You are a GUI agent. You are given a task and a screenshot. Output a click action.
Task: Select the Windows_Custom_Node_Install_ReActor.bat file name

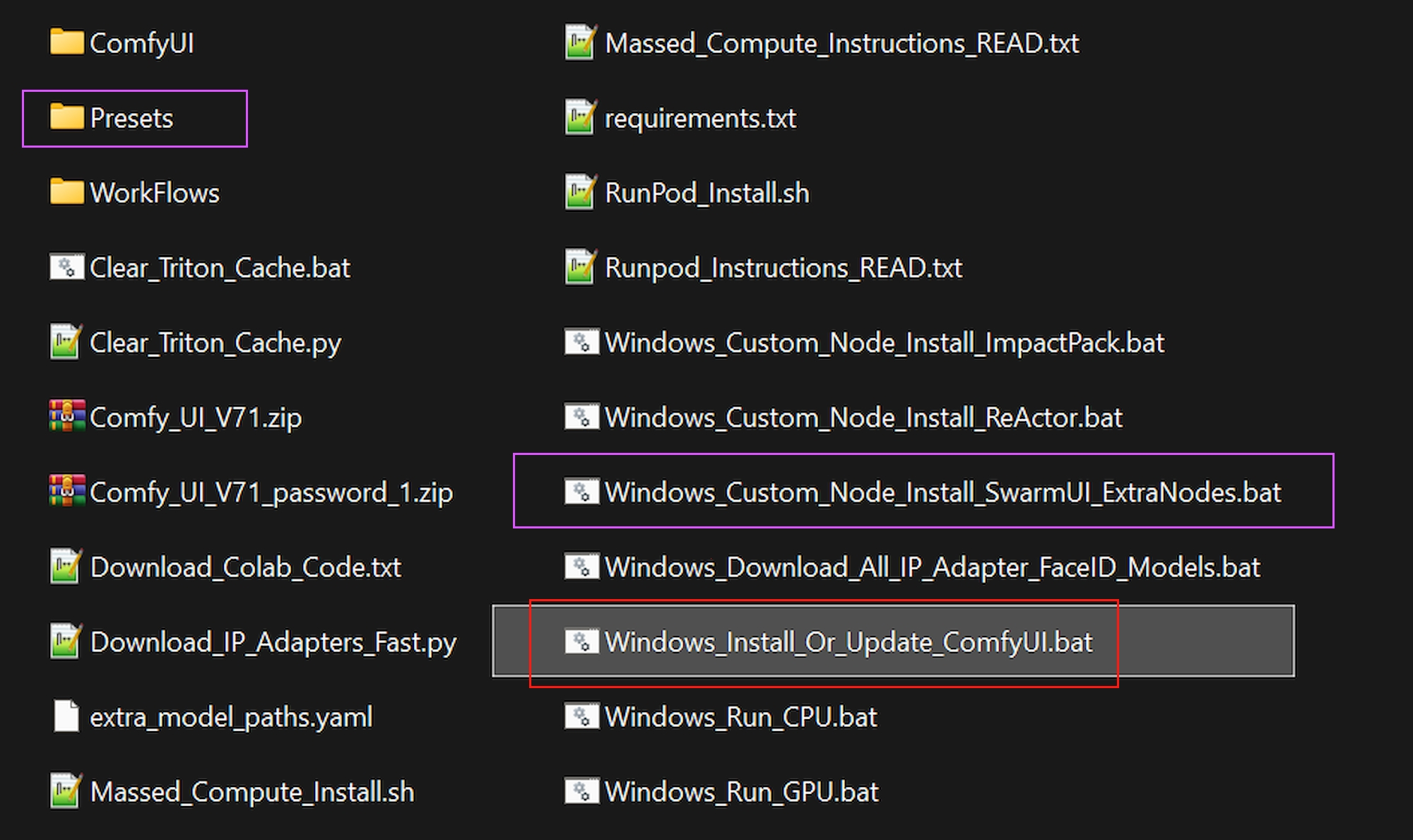(863, 418)
